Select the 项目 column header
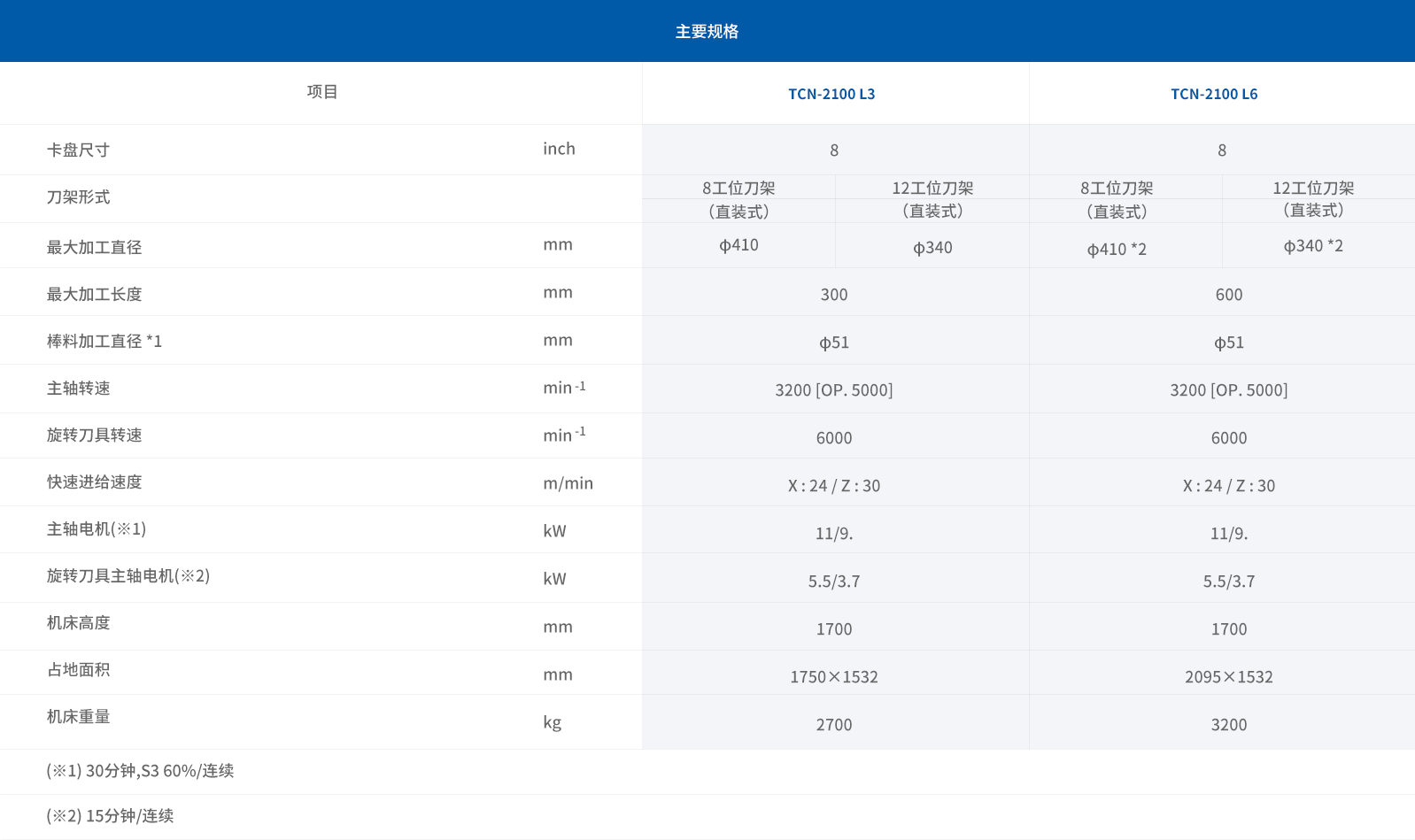The width and height of the screenshot is (1415, 840). click(x=322, y=92)
